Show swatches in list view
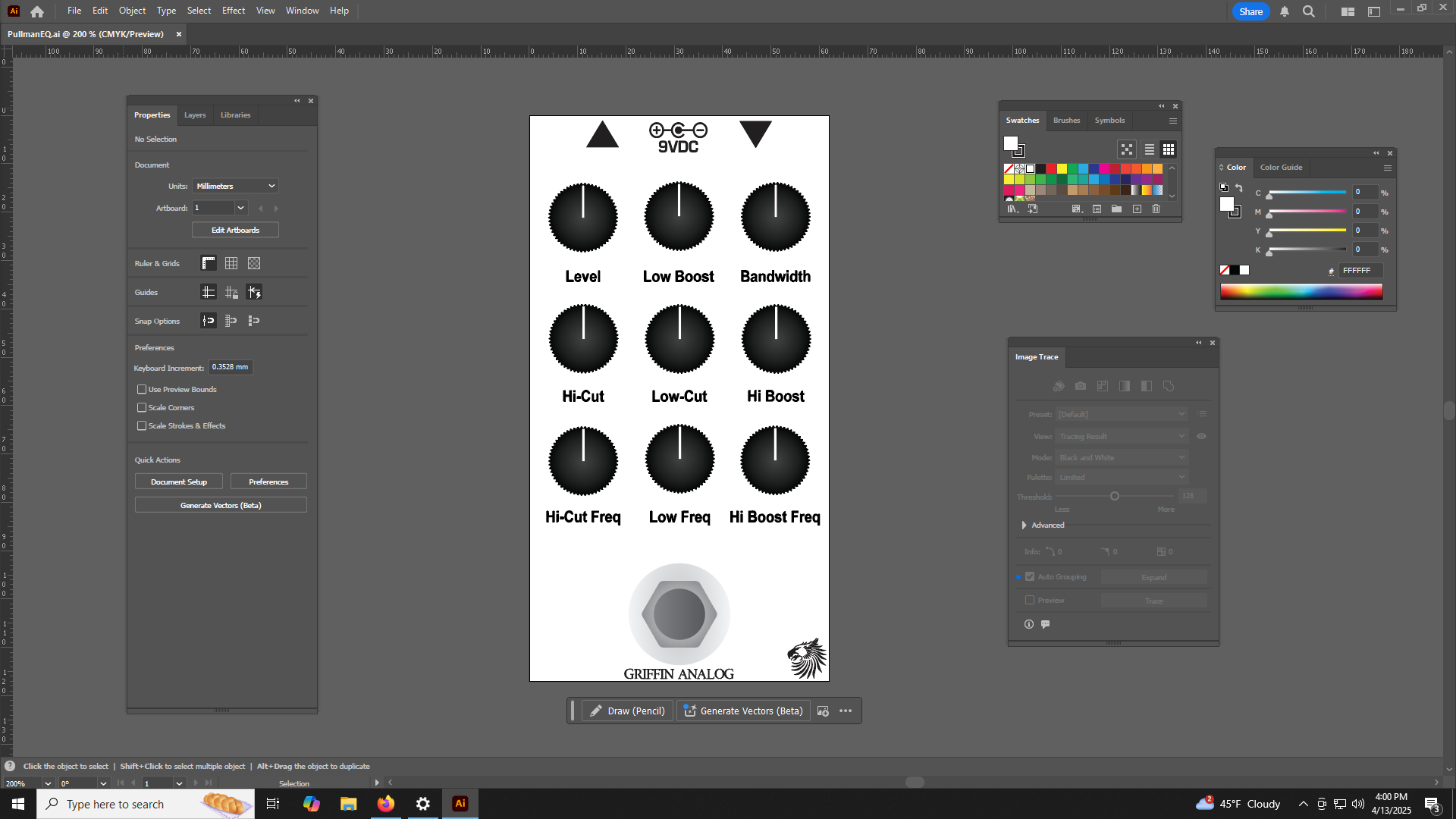1456x819 pixels. (x=1149, y=149)
